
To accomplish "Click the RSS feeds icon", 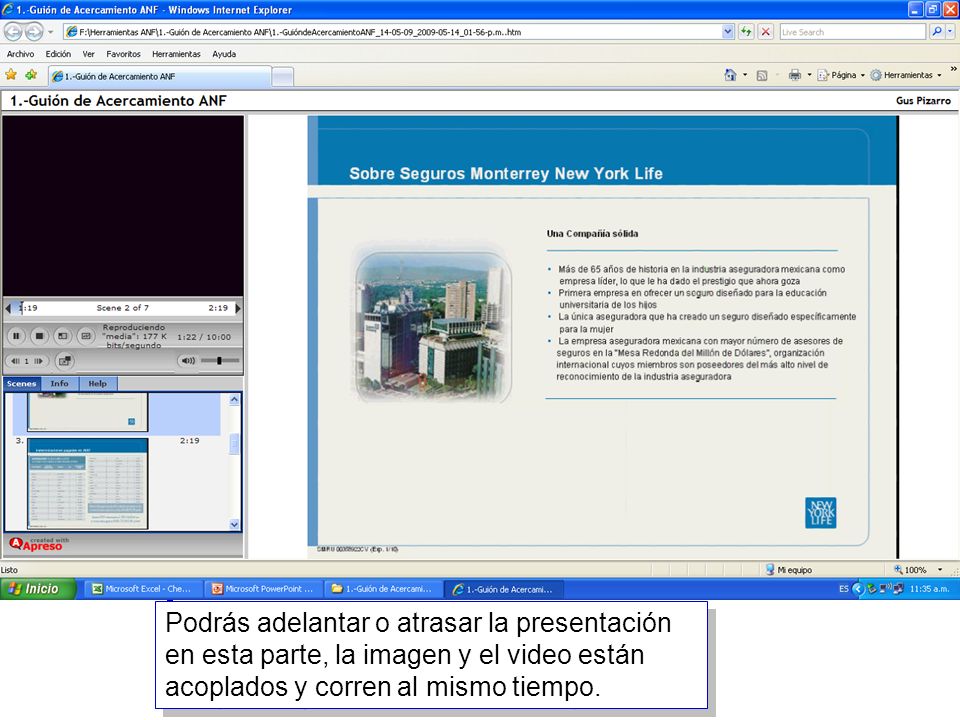I will pyautogui.click(x=762, y=75).
